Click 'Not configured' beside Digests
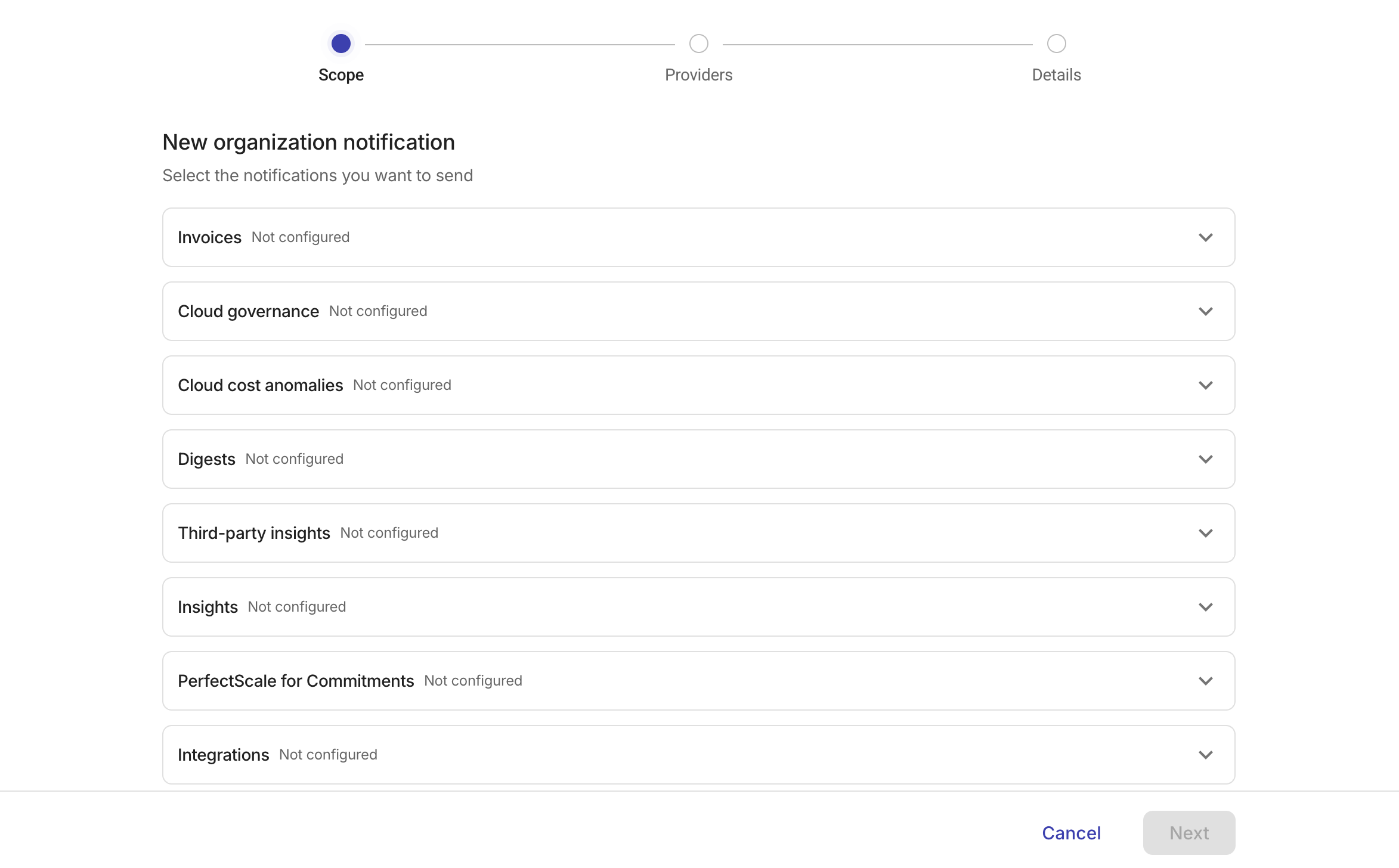 click(295, 459)
